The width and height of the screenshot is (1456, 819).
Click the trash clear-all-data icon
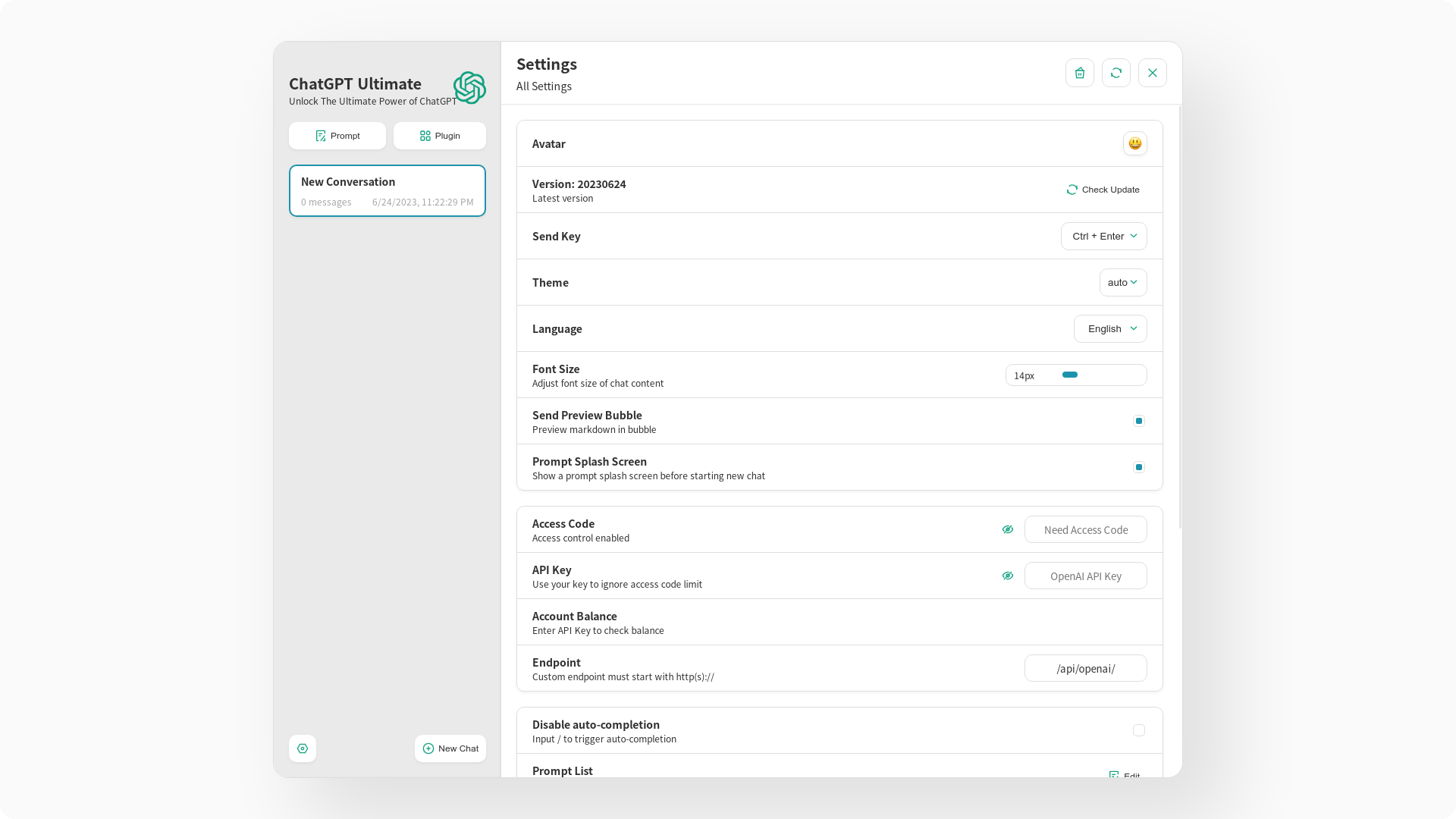click(1080, 73)
